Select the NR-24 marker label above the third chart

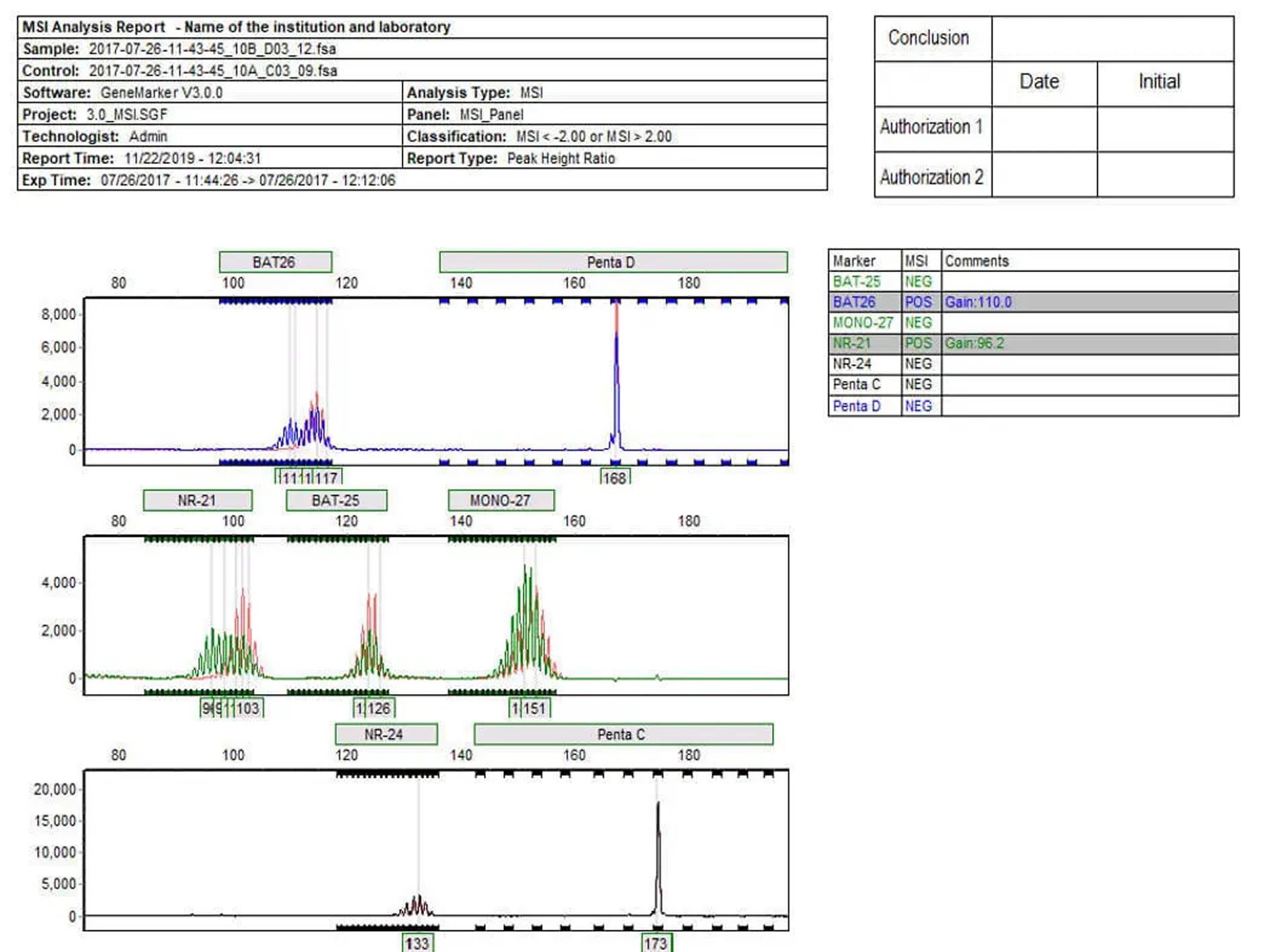385,734
